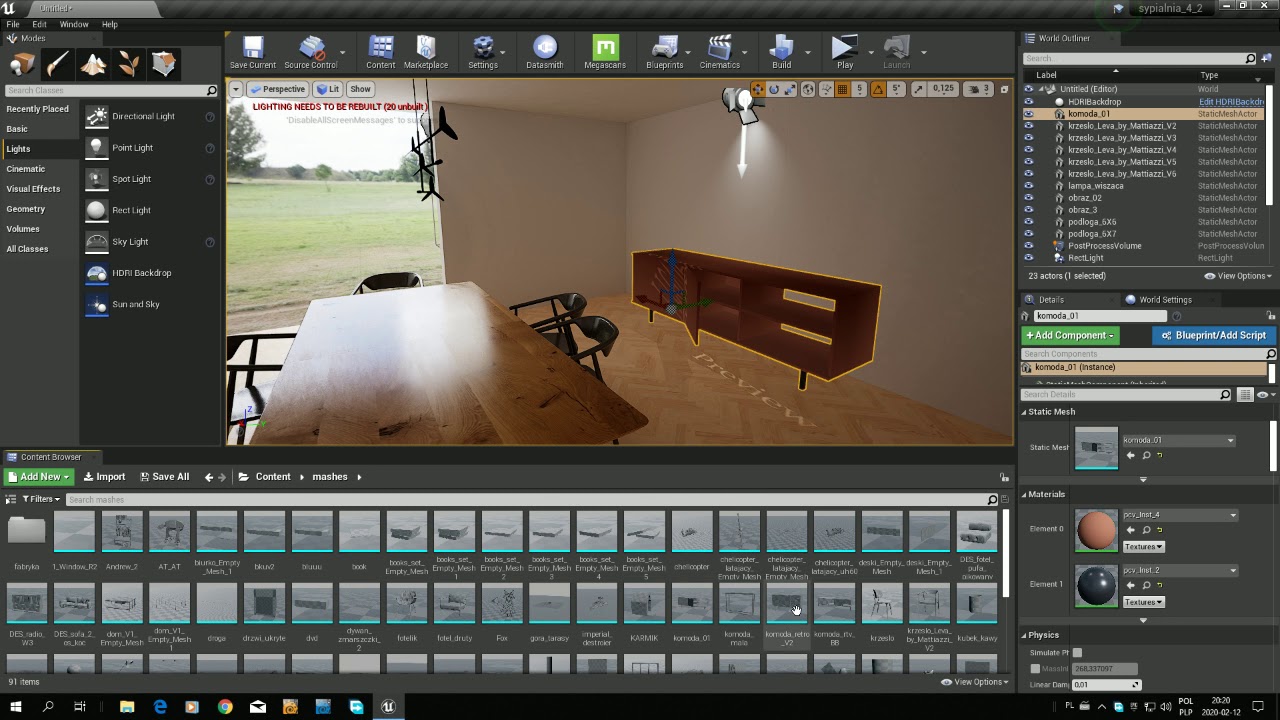Image resolution: width=1280 pixels, height=720 pixels.
Task: Toggle visibility eye for komoda_01 actor
Action: point(1029,114)
